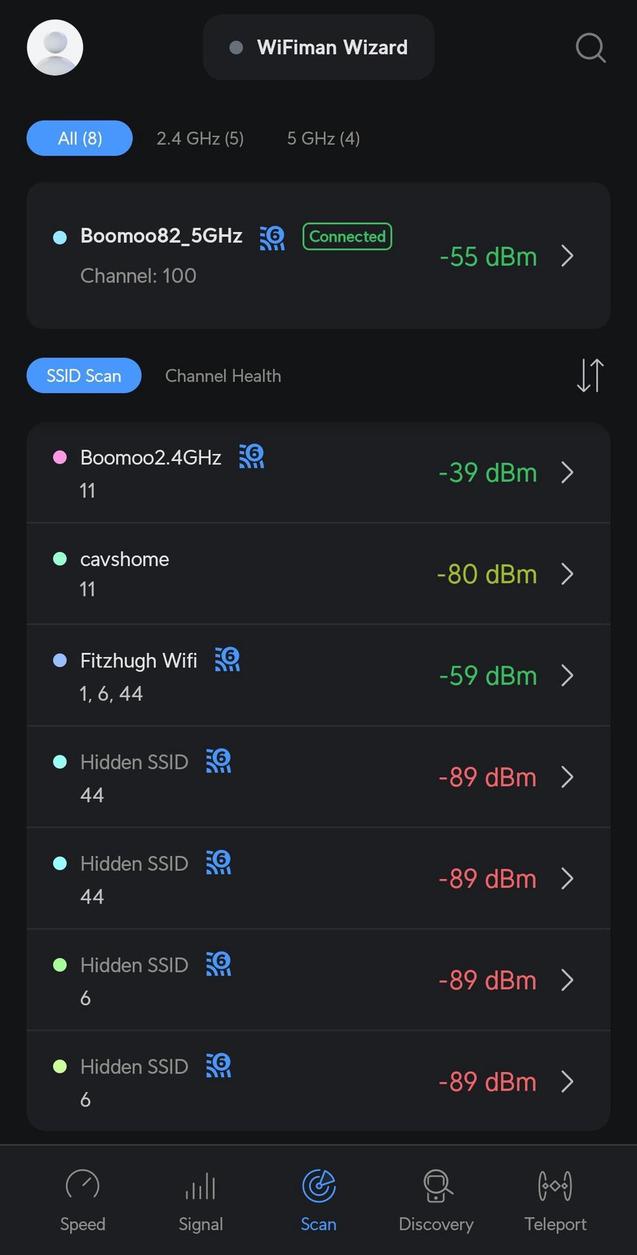This screenshot has height=1255, width=637.
Task: Enable the All networks filter
Action: point(79,138)
